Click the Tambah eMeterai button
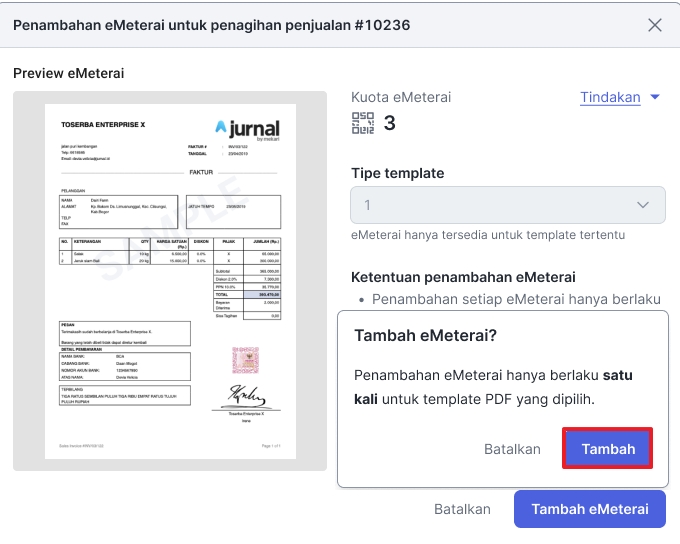Image resolution: width=680 pixels, height=544 pixels. pos(590,509)
